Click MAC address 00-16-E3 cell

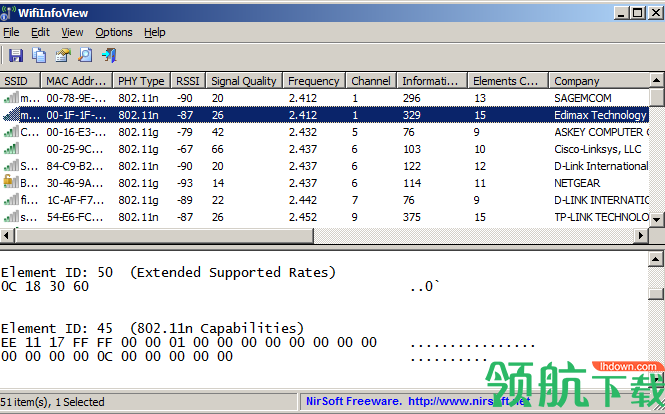pyautogui.click(x=76, y=132)
